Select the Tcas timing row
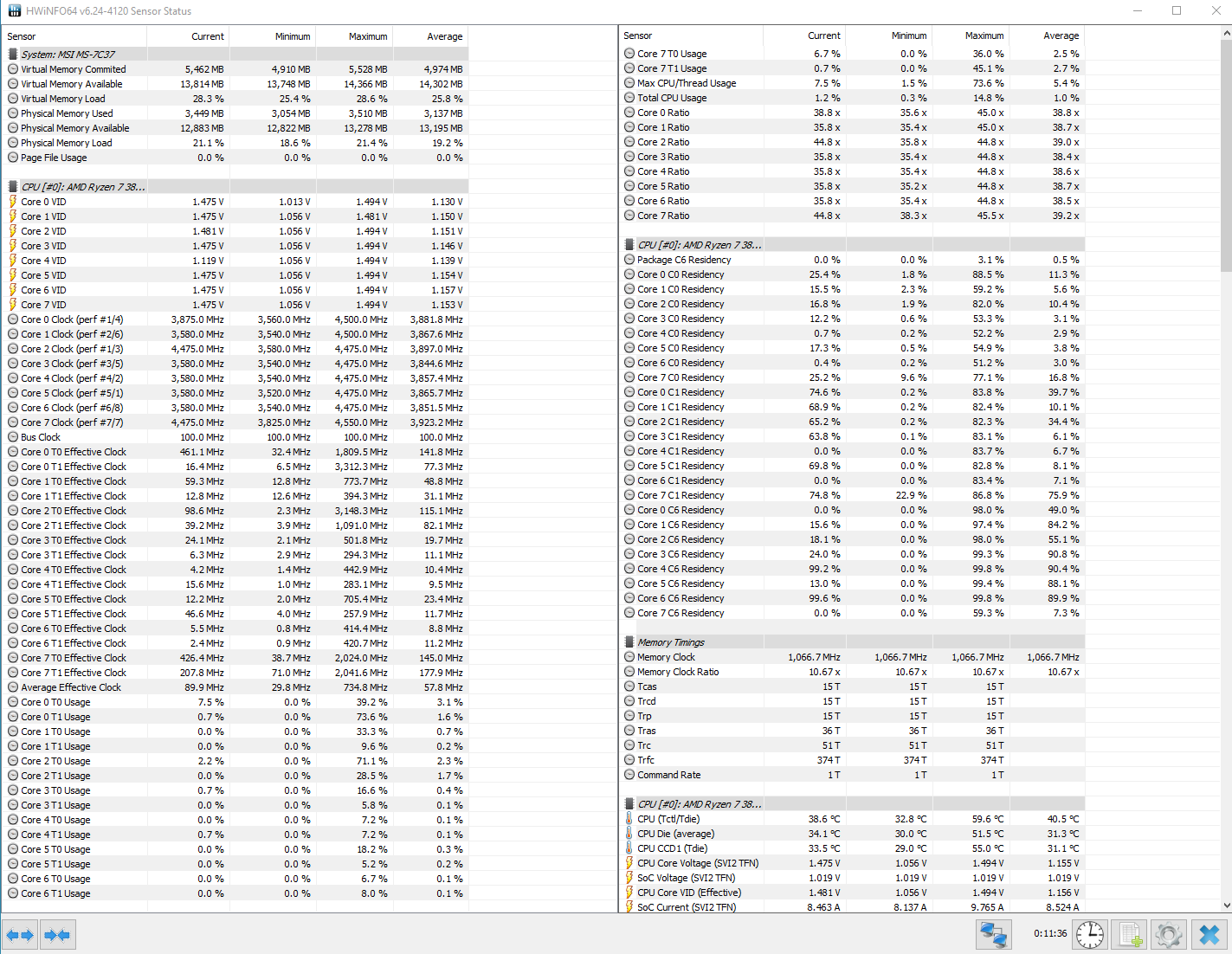The width and height of the screenshot is (1232, 954). pos(852,686)
